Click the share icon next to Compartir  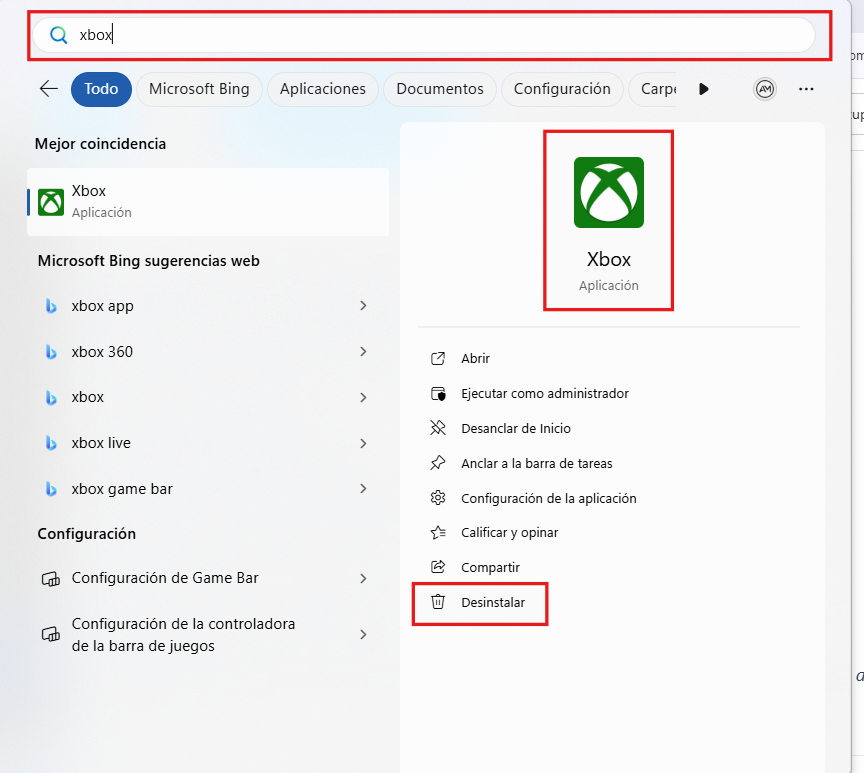coord(437,567)
